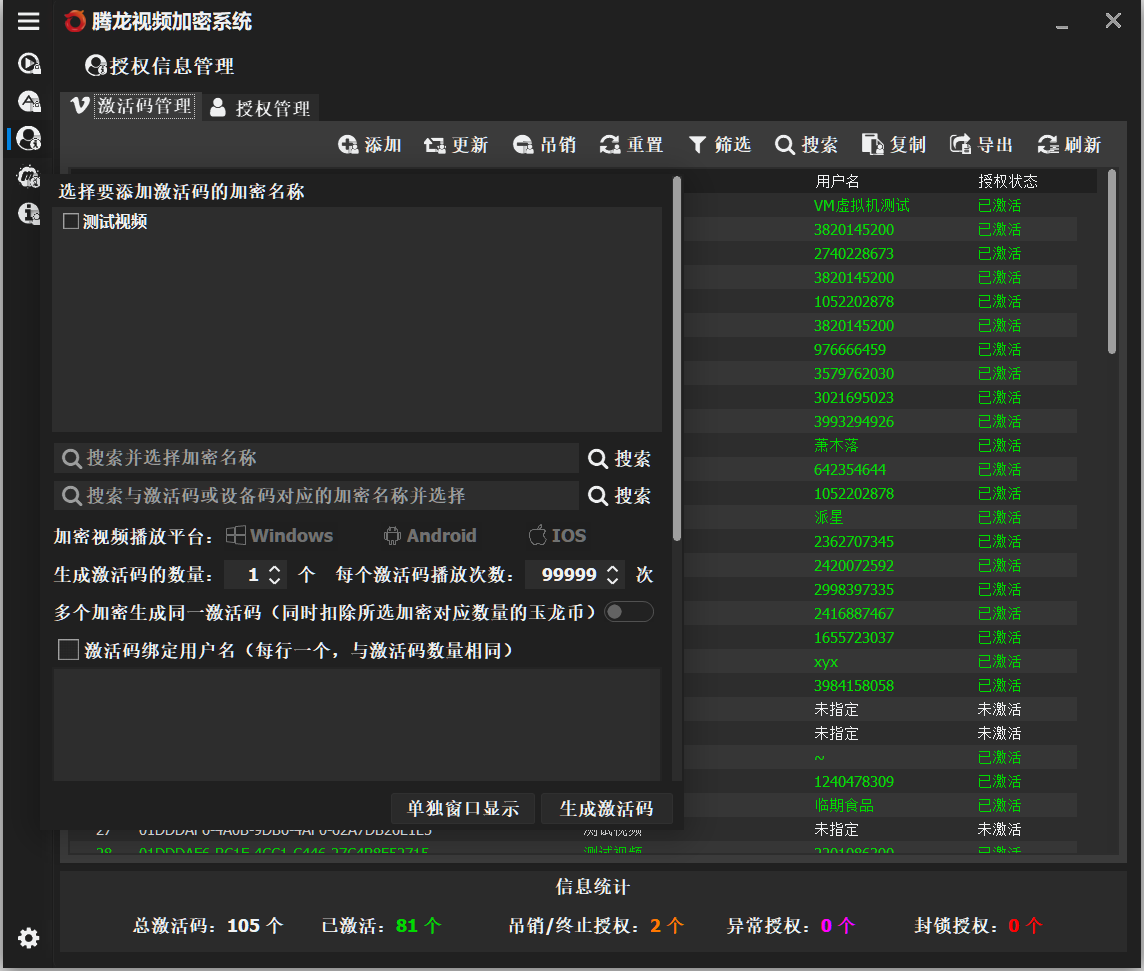Select the 2998397335 user row
This screenshot has width=1144, height=971.
click(878, 589)
